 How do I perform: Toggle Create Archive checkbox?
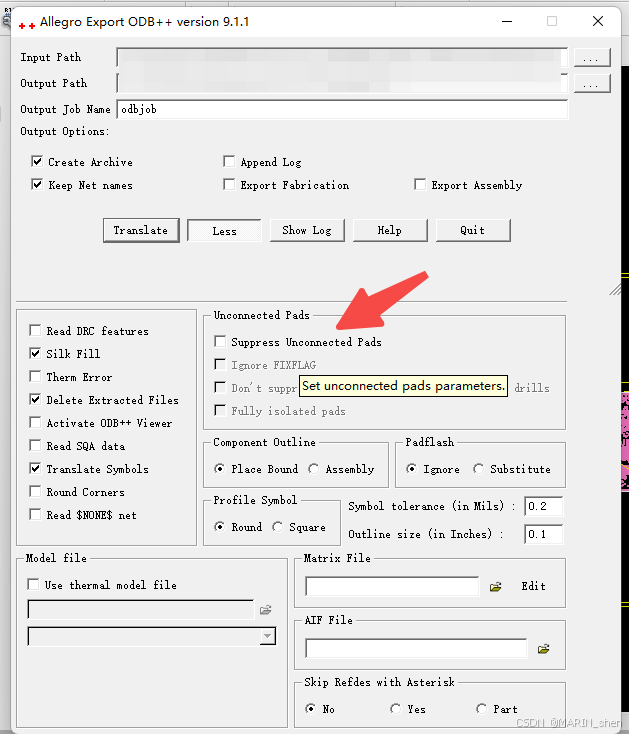click(x=37, y=161)
